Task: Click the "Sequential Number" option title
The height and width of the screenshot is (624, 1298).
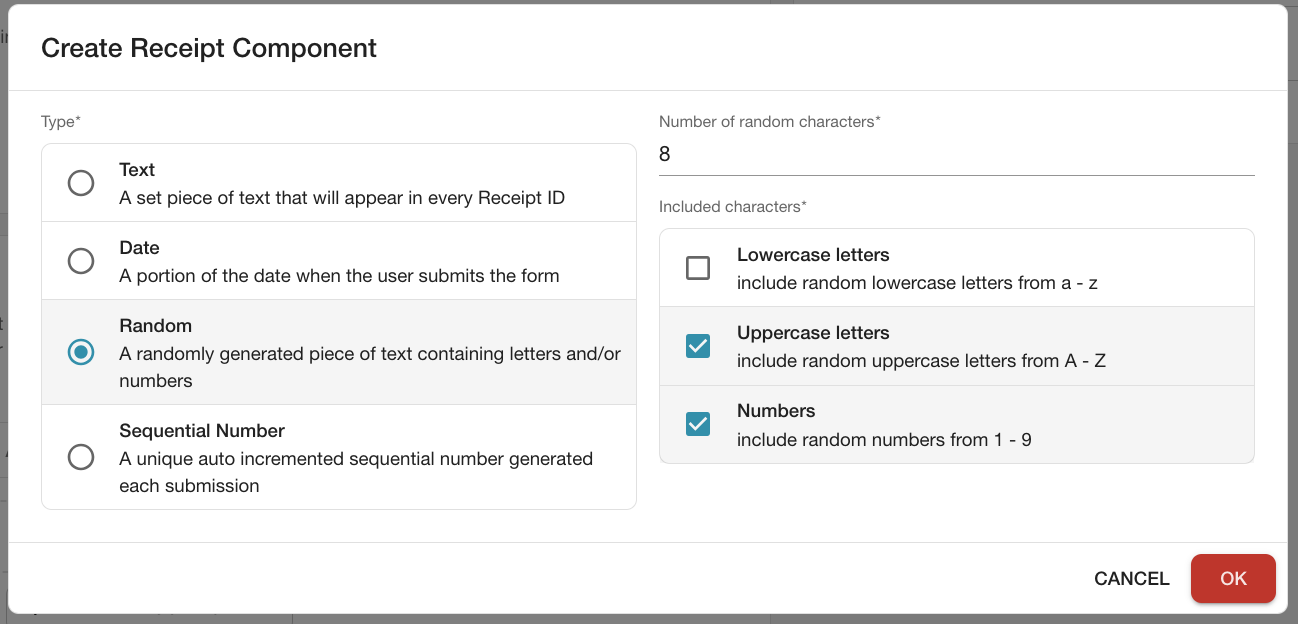Action: tap(202, 431)
